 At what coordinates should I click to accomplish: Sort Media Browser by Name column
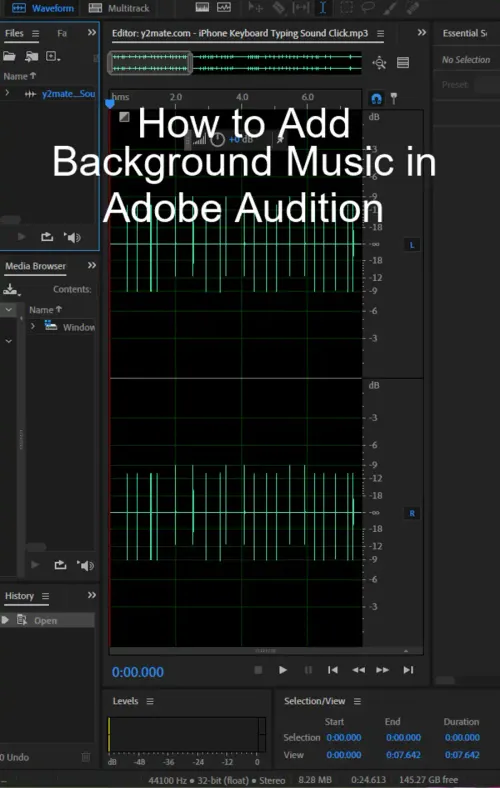coord(45,310)
